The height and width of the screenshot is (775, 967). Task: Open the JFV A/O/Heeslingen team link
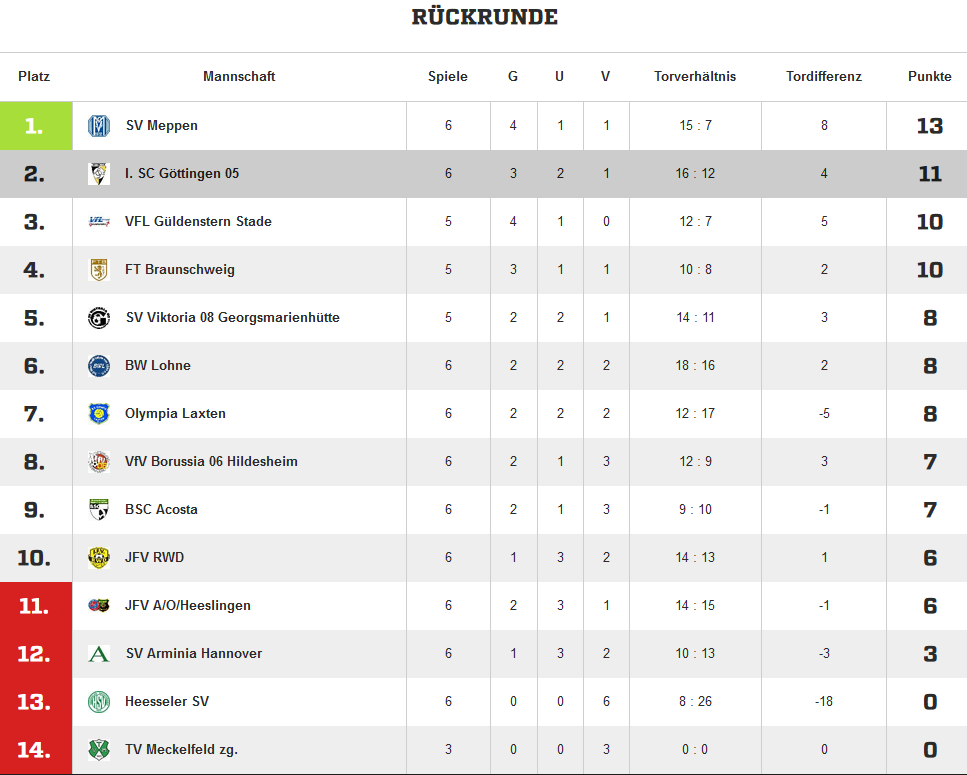[x=188, y=606]
